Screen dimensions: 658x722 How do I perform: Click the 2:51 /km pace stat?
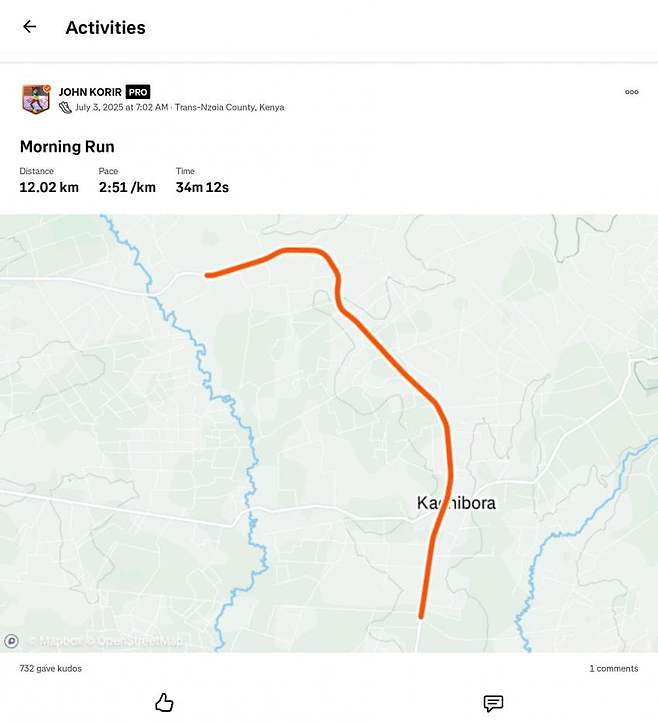click(x=127, y=187)
